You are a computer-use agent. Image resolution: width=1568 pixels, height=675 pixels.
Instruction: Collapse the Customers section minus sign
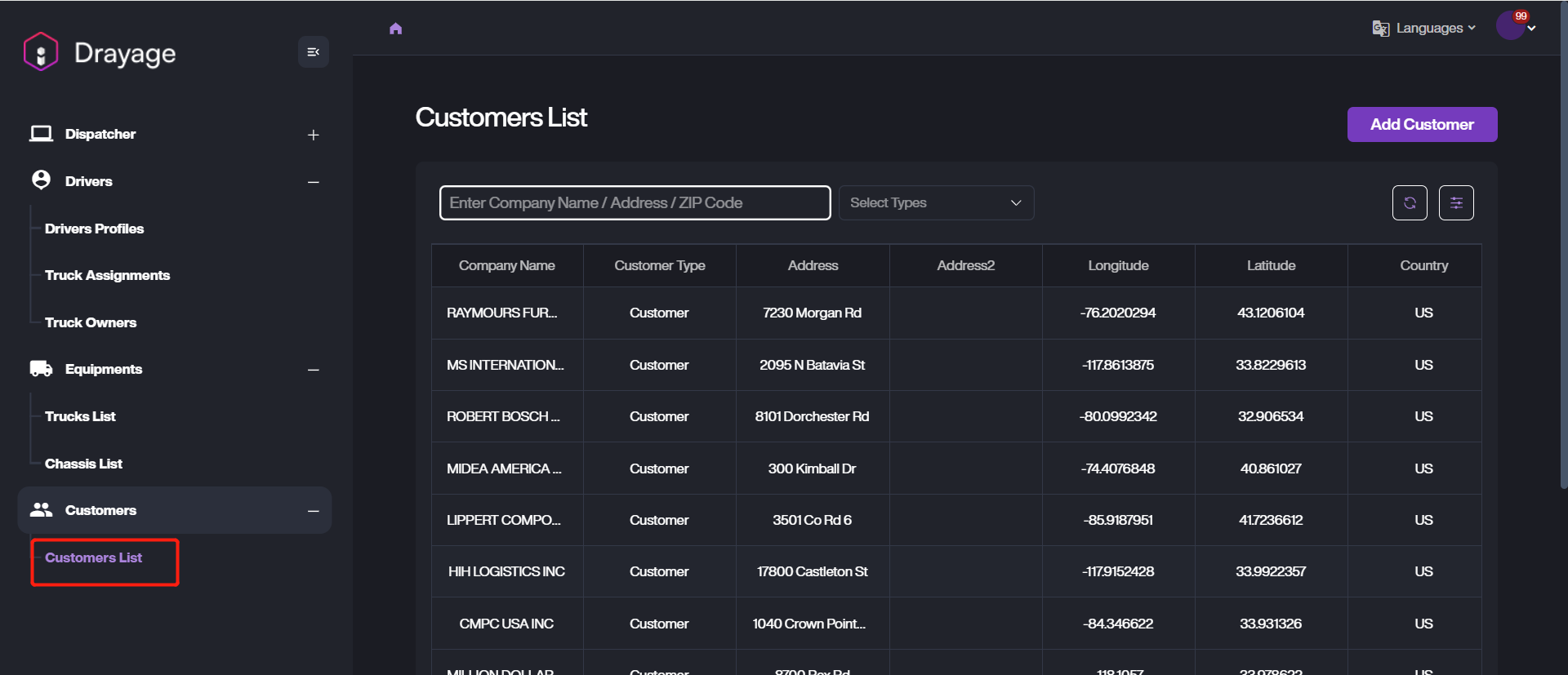314,511
